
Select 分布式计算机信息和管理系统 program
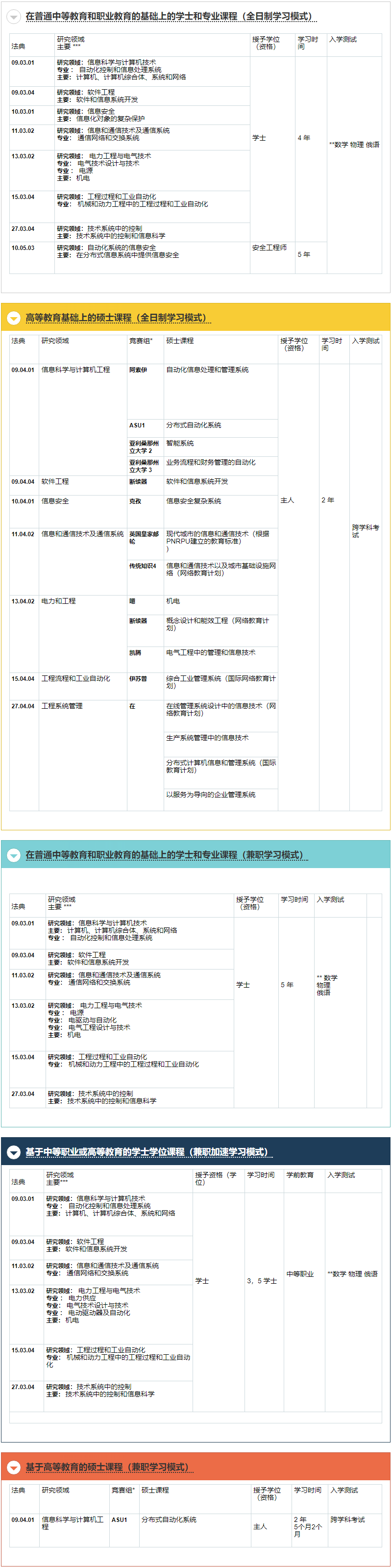pos(221,766)
